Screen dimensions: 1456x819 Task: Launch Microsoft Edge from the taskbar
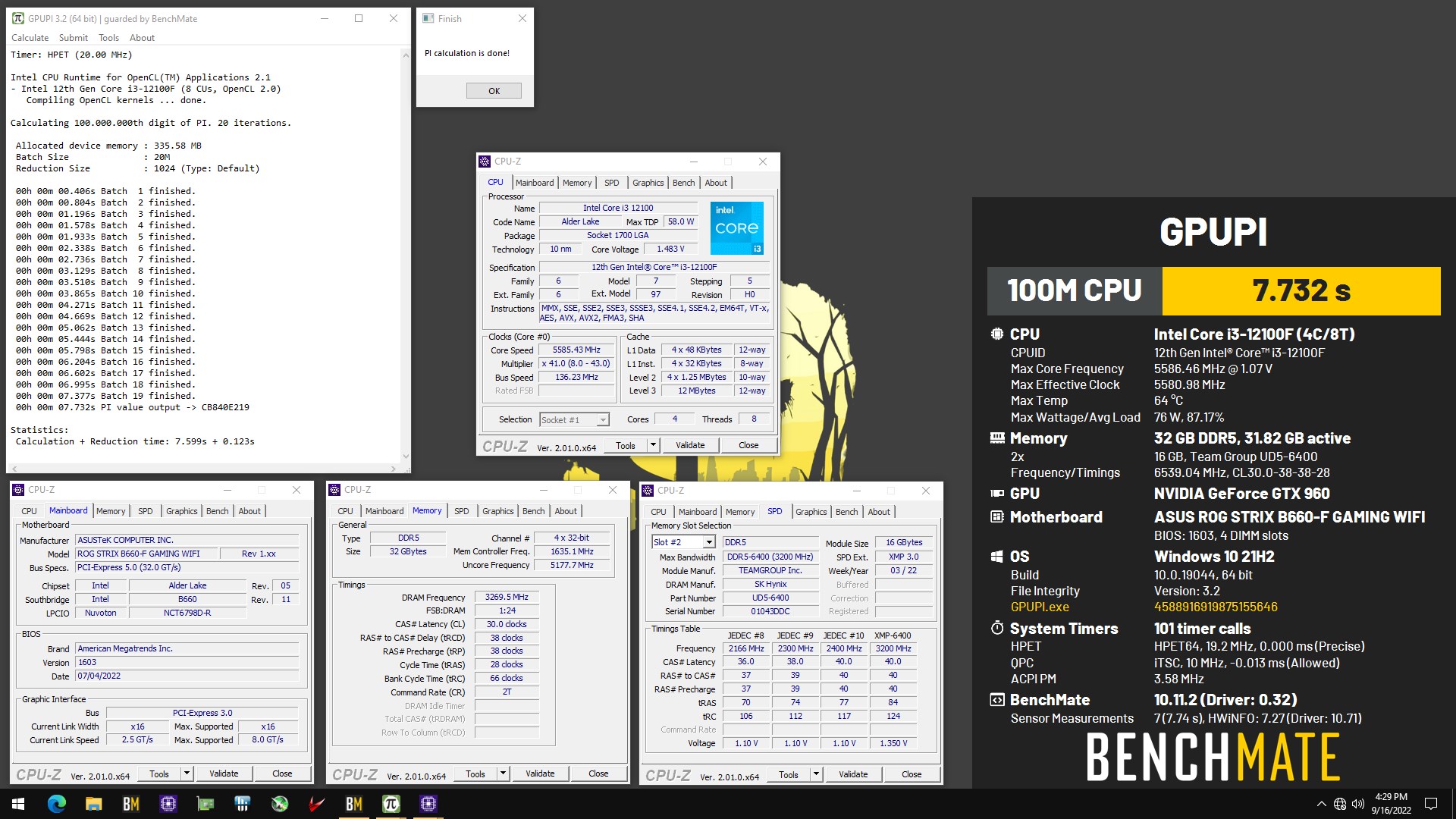[56, 804]
